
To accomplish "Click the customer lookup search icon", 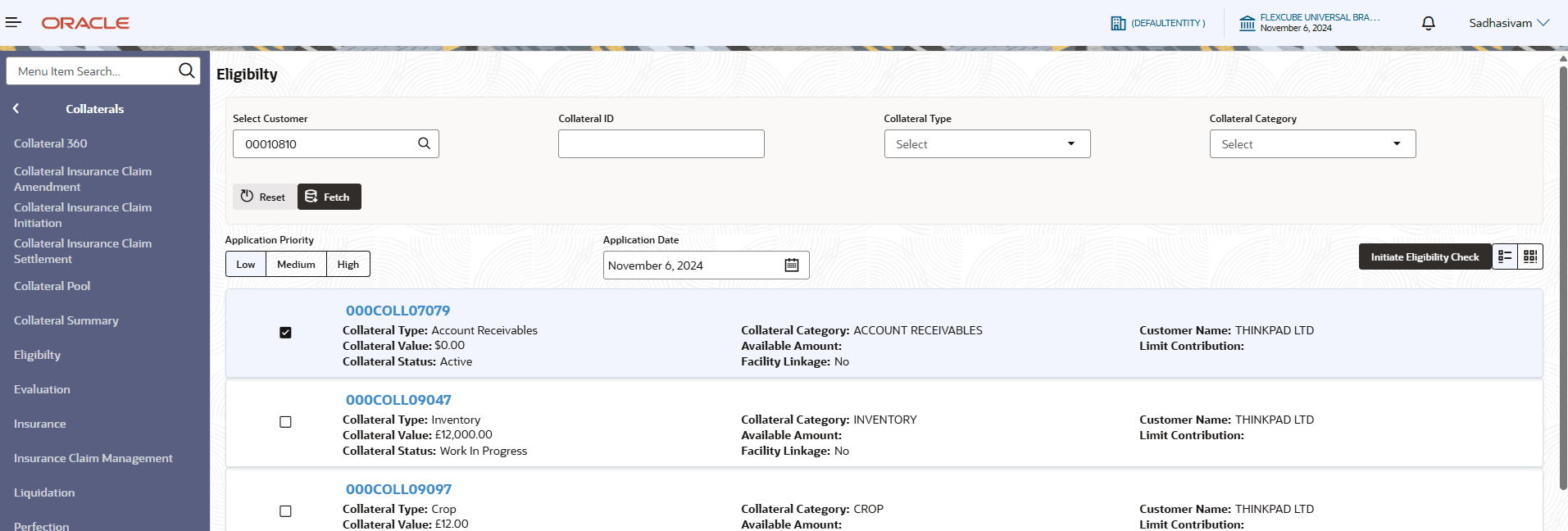I will pos(424,143).
